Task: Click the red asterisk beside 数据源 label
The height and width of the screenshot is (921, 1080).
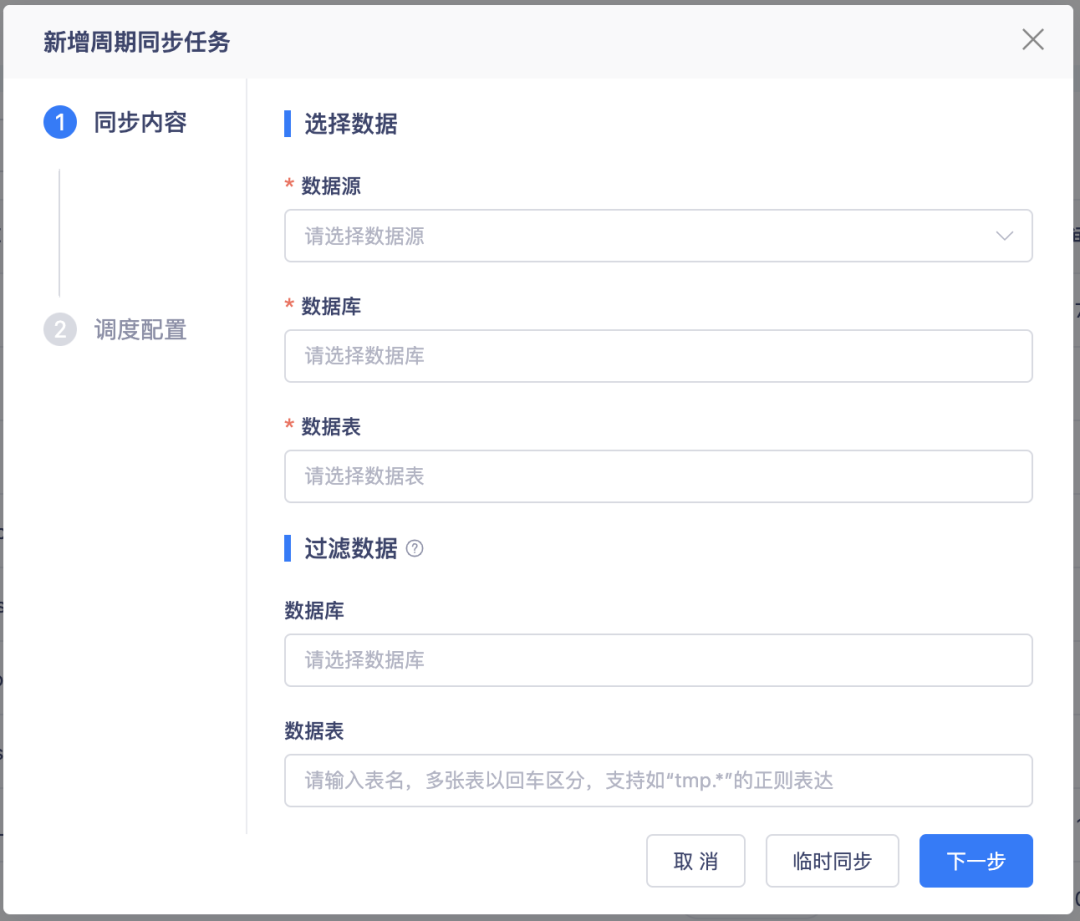Action: [290, 186]
